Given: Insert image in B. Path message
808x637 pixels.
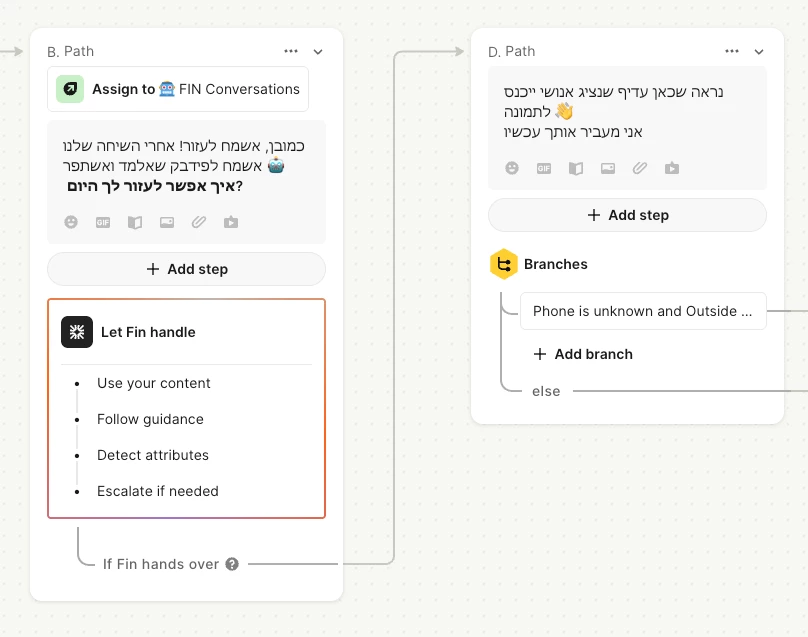Looking at the screenshot, I should point(167,222).
